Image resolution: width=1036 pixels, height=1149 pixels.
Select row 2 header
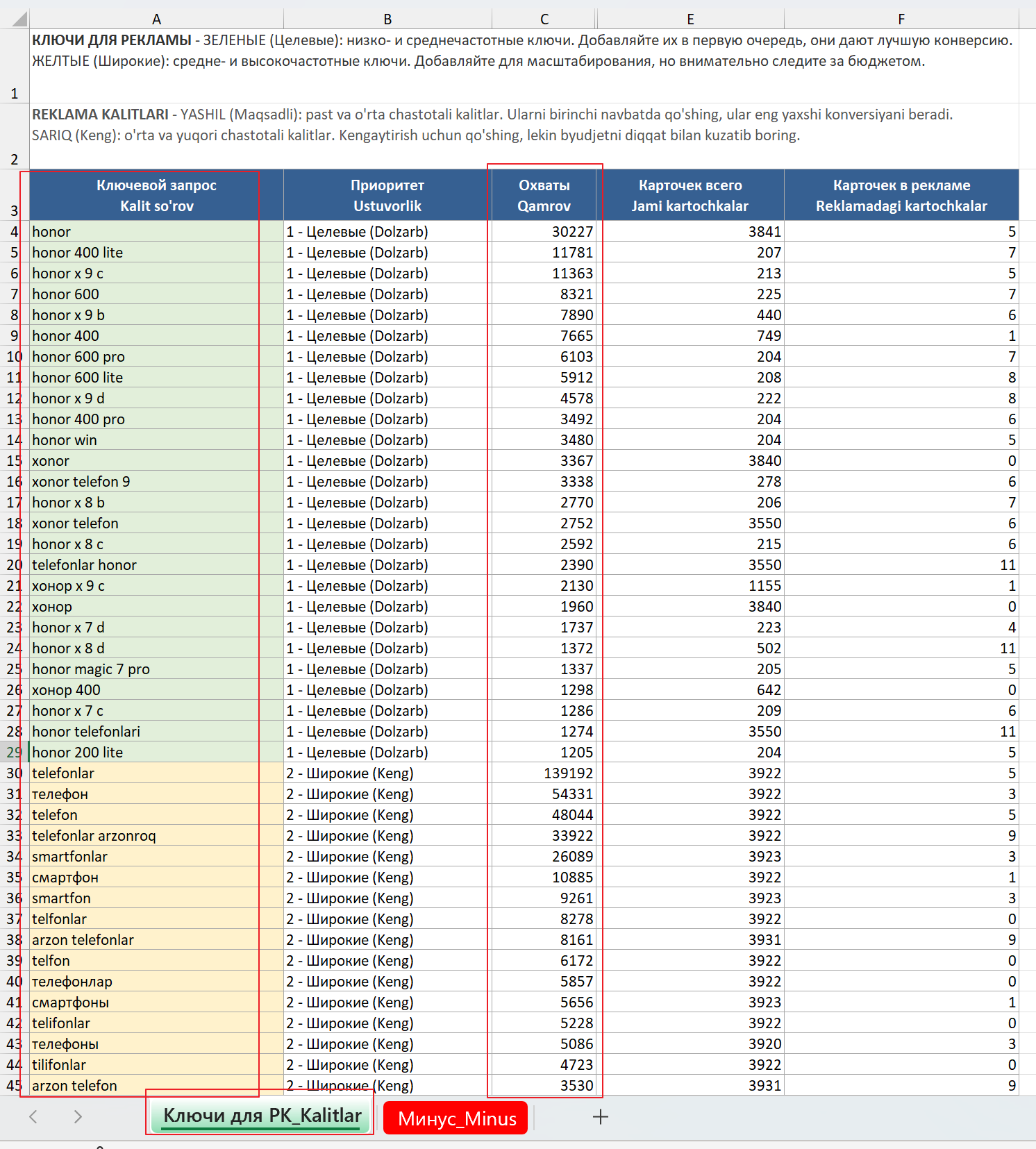[x=14, y=136]
